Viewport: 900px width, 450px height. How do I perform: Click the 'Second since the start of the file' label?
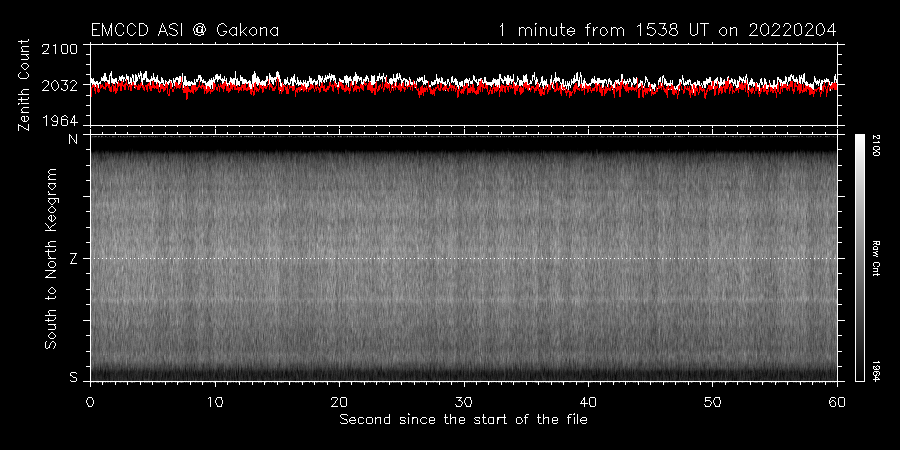[463, 420]
